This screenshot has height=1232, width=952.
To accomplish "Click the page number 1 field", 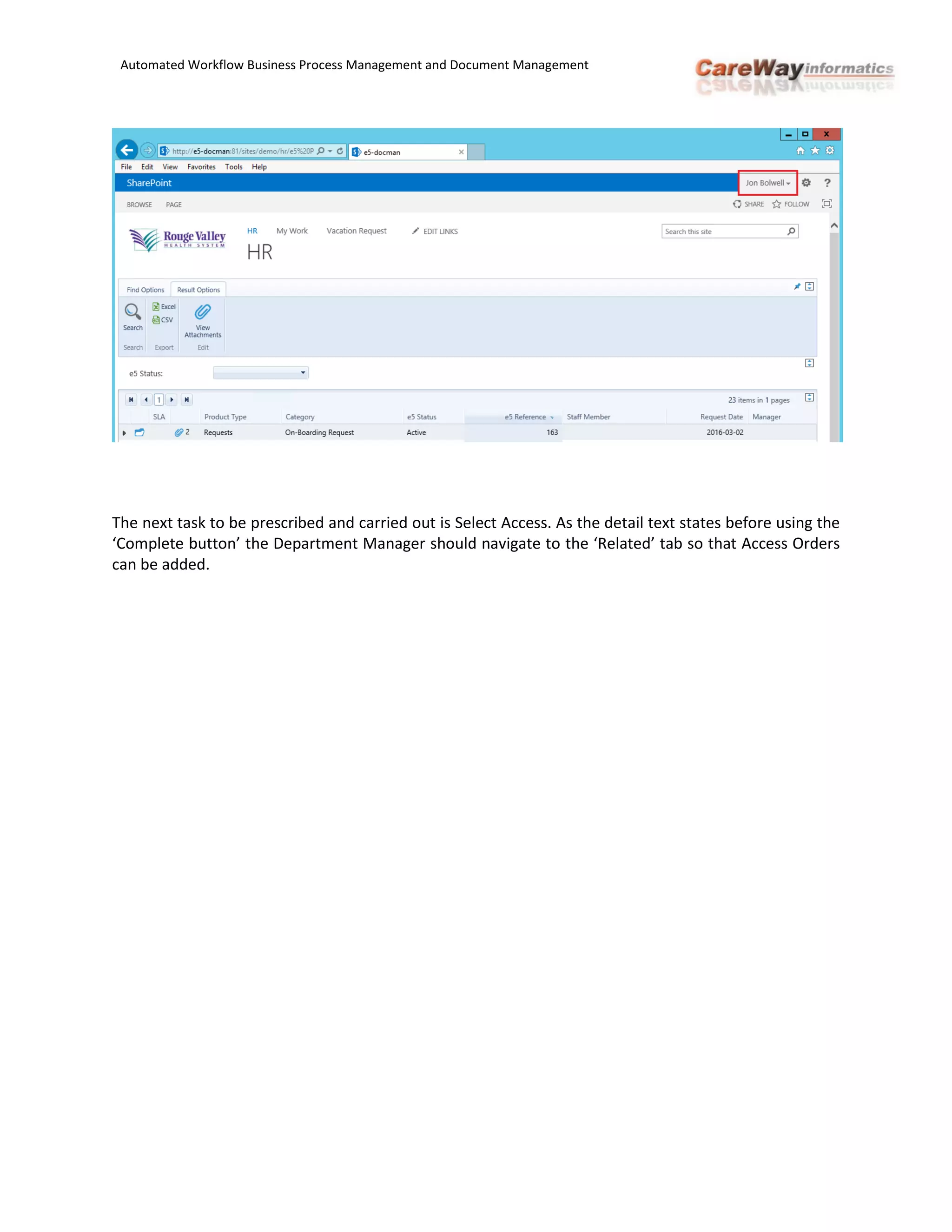I will [x=159, y=399].
